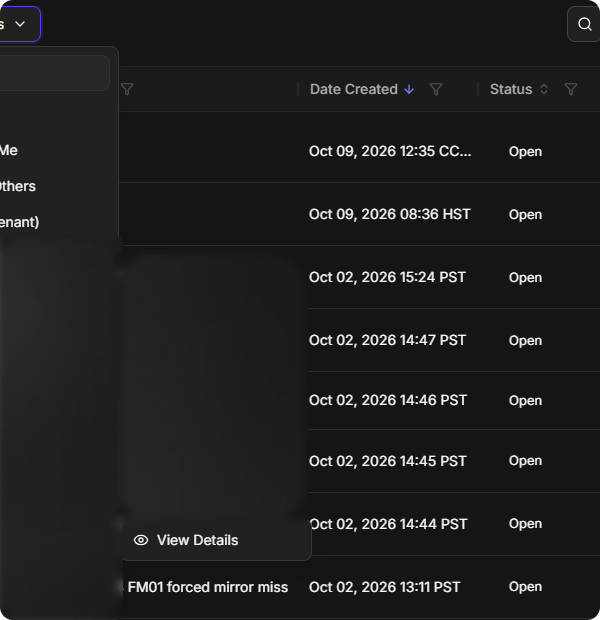
Task: Choose View Details in context menu
Action: click(x=216, y=540)
